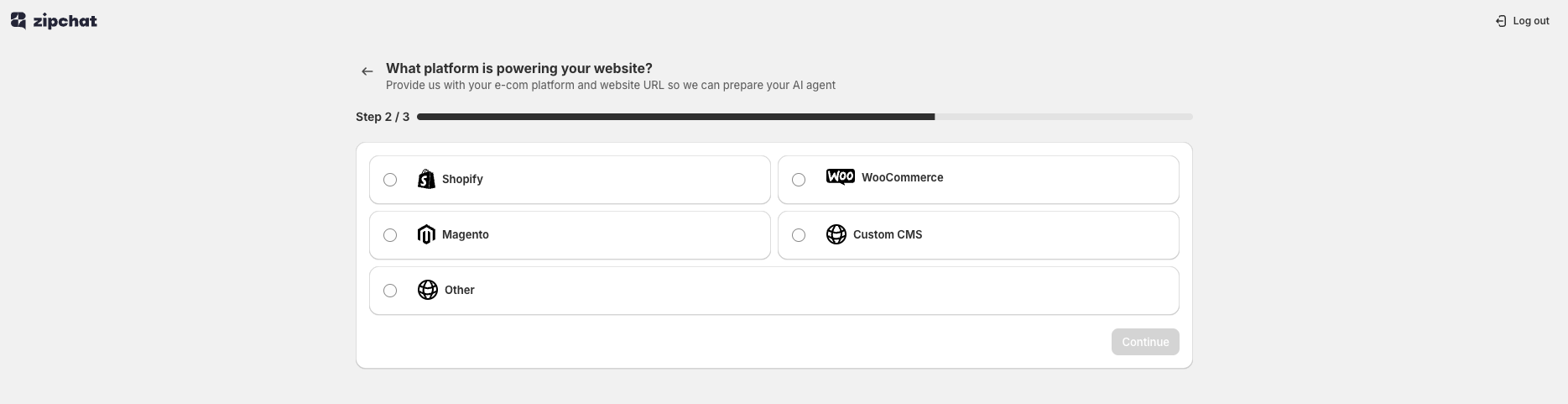Screen dimensions: 1568x404
Task: Select the Shopify radio button
Action: pos(390,180)
